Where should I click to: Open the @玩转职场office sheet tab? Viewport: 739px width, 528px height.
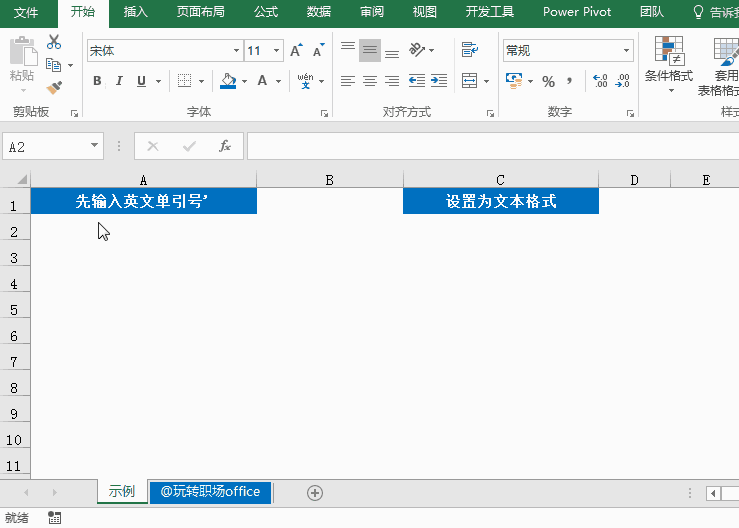[x=210, y=491]
